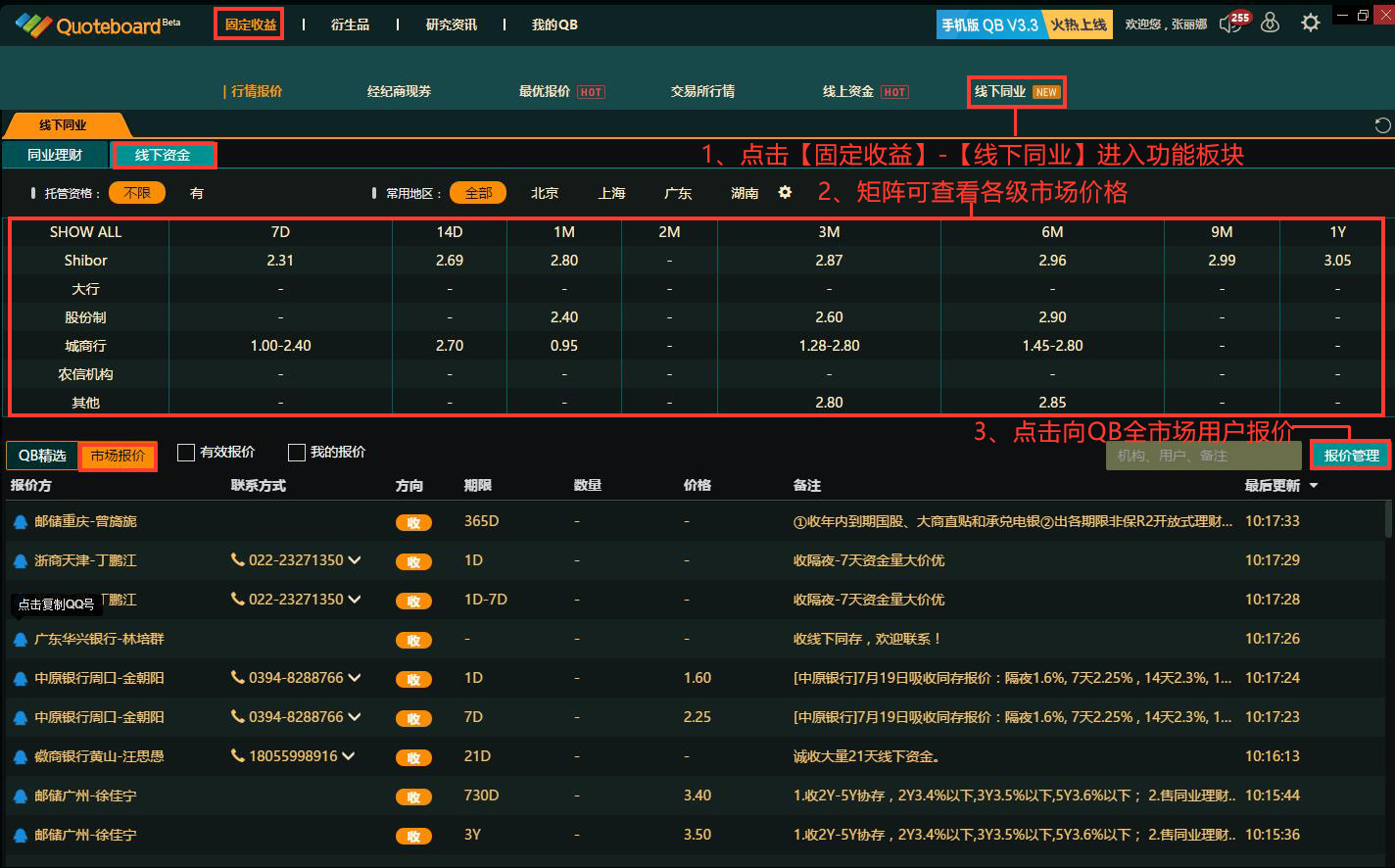
Task: Click QQ icon for 中原银行周口-金朝阳 1D row
Action: pyautogui.click(x=20, y=679)
